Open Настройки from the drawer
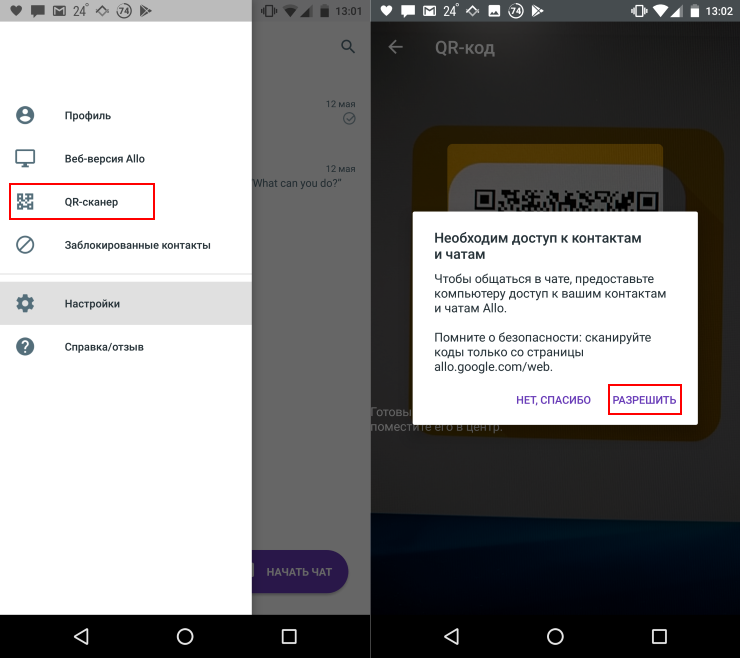 point(126,304)
